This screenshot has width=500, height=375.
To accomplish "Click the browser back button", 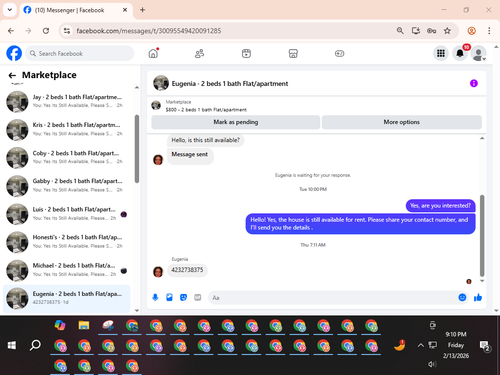I will click(x=11, y=31).
